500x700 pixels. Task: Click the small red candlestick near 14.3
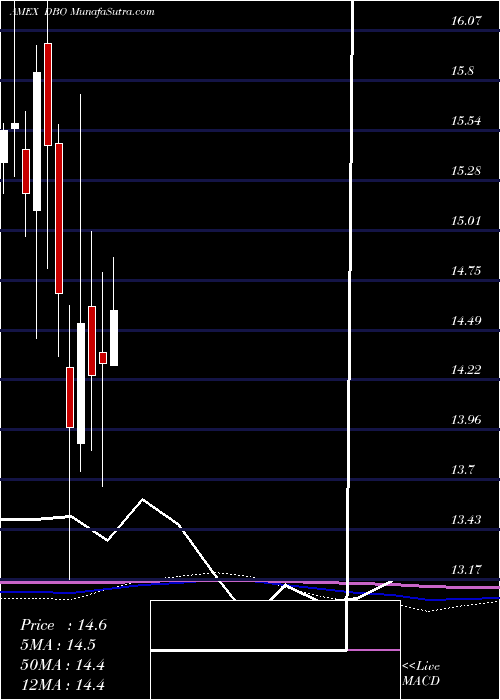[x=103, y=358]
